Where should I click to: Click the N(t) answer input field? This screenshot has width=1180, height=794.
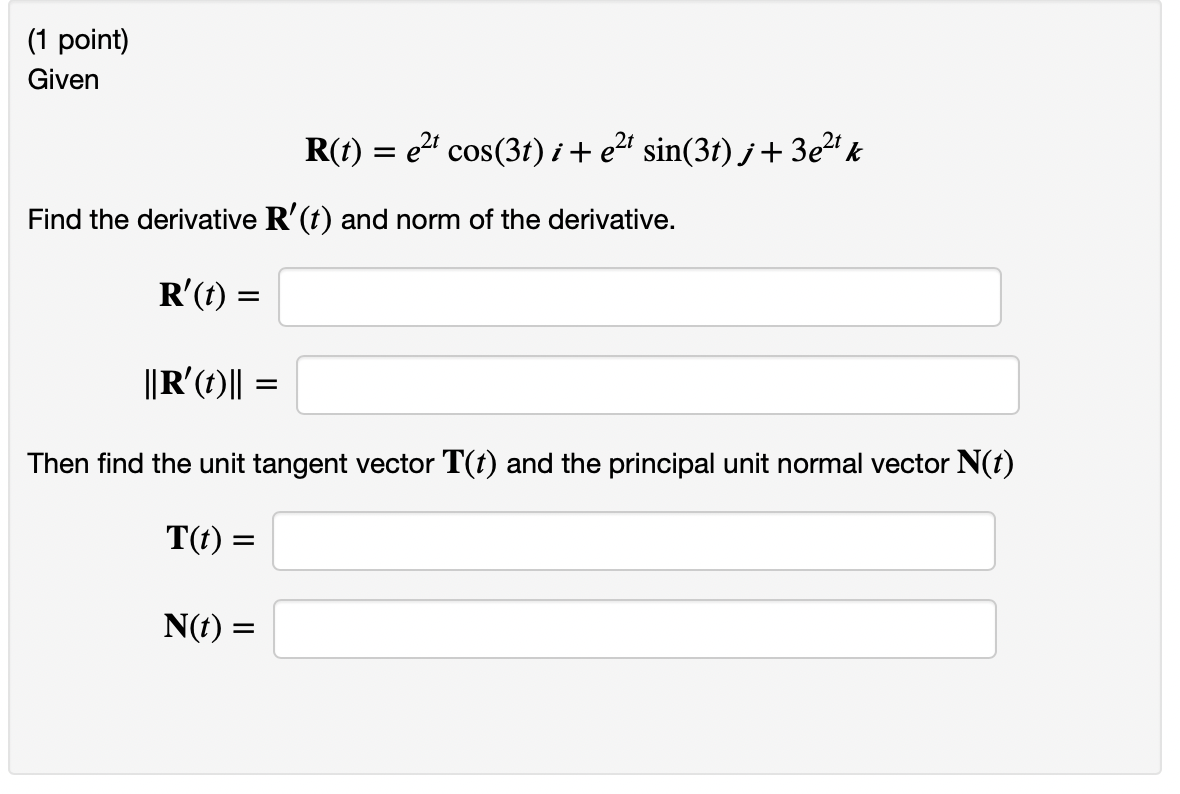click(635, 629)
